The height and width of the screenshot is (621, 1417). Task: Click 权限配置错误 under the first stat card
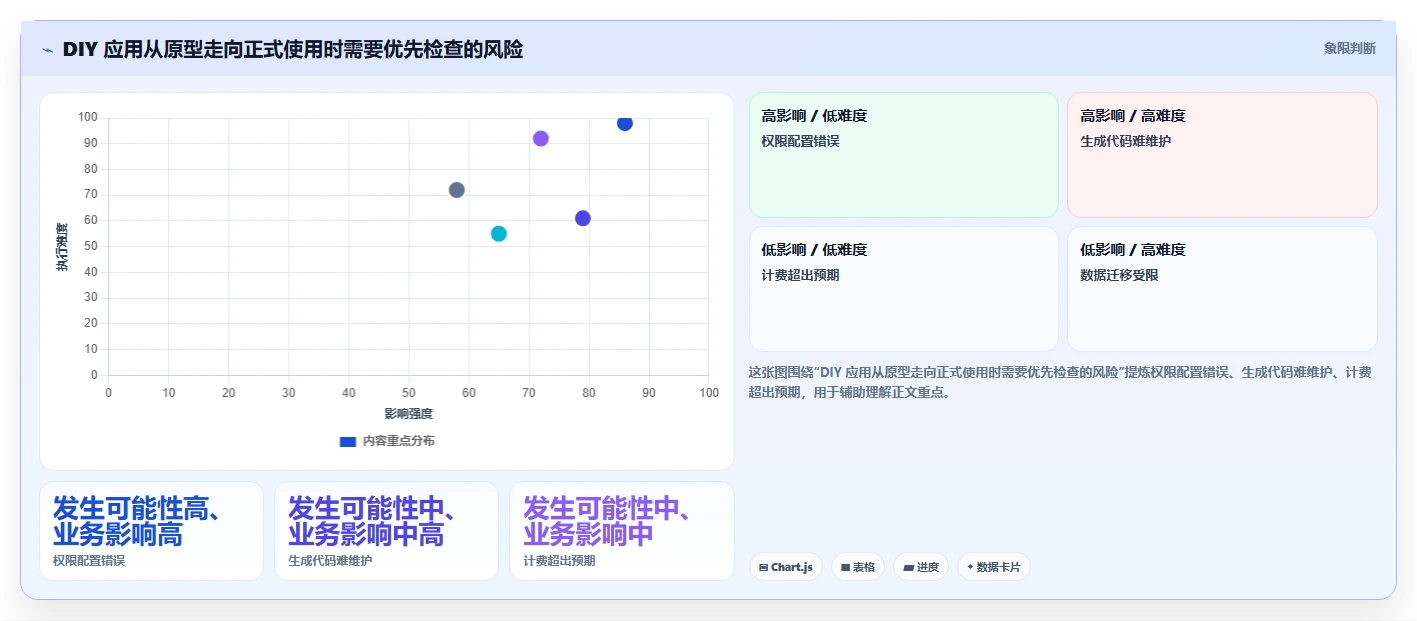(x=89, y=561)
